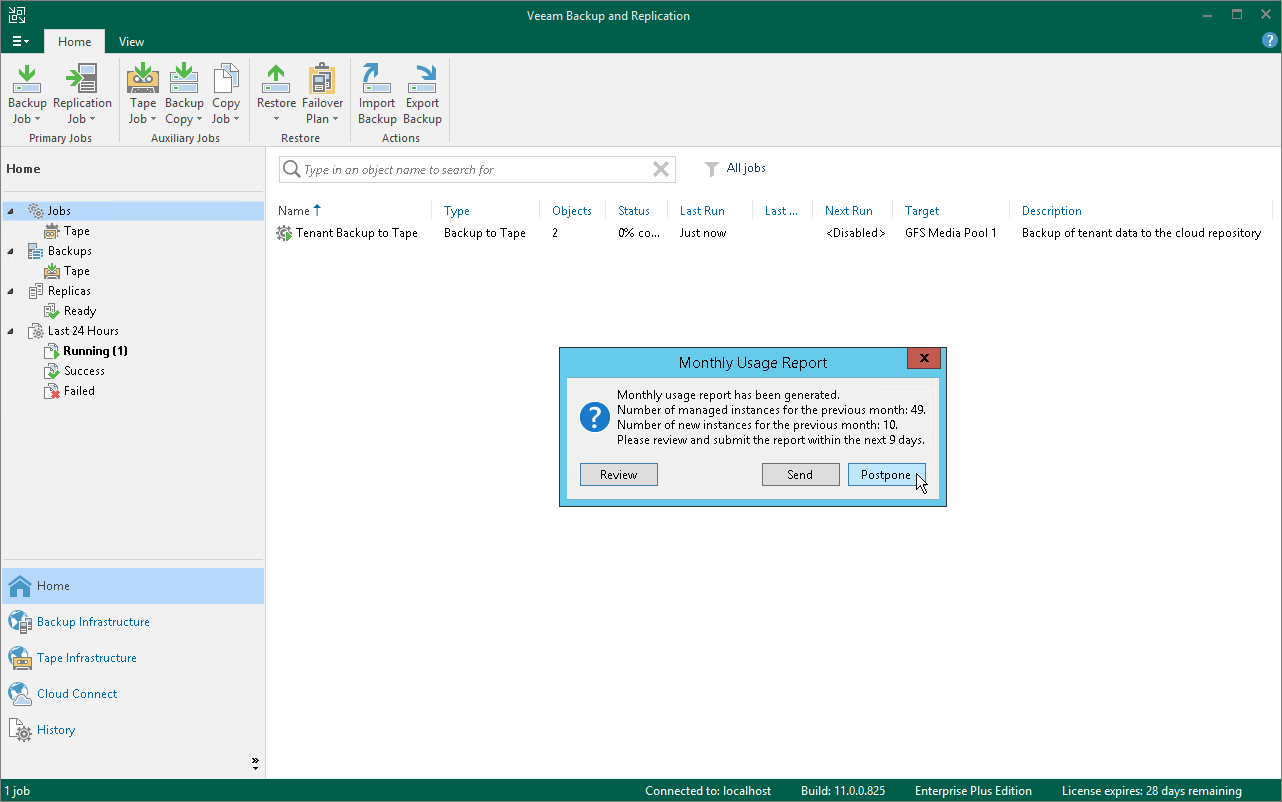The width and height of the screenshot is (1282, 802).
Task: Open the Replication Job ribbon button
Action: [x=82, y=95]
